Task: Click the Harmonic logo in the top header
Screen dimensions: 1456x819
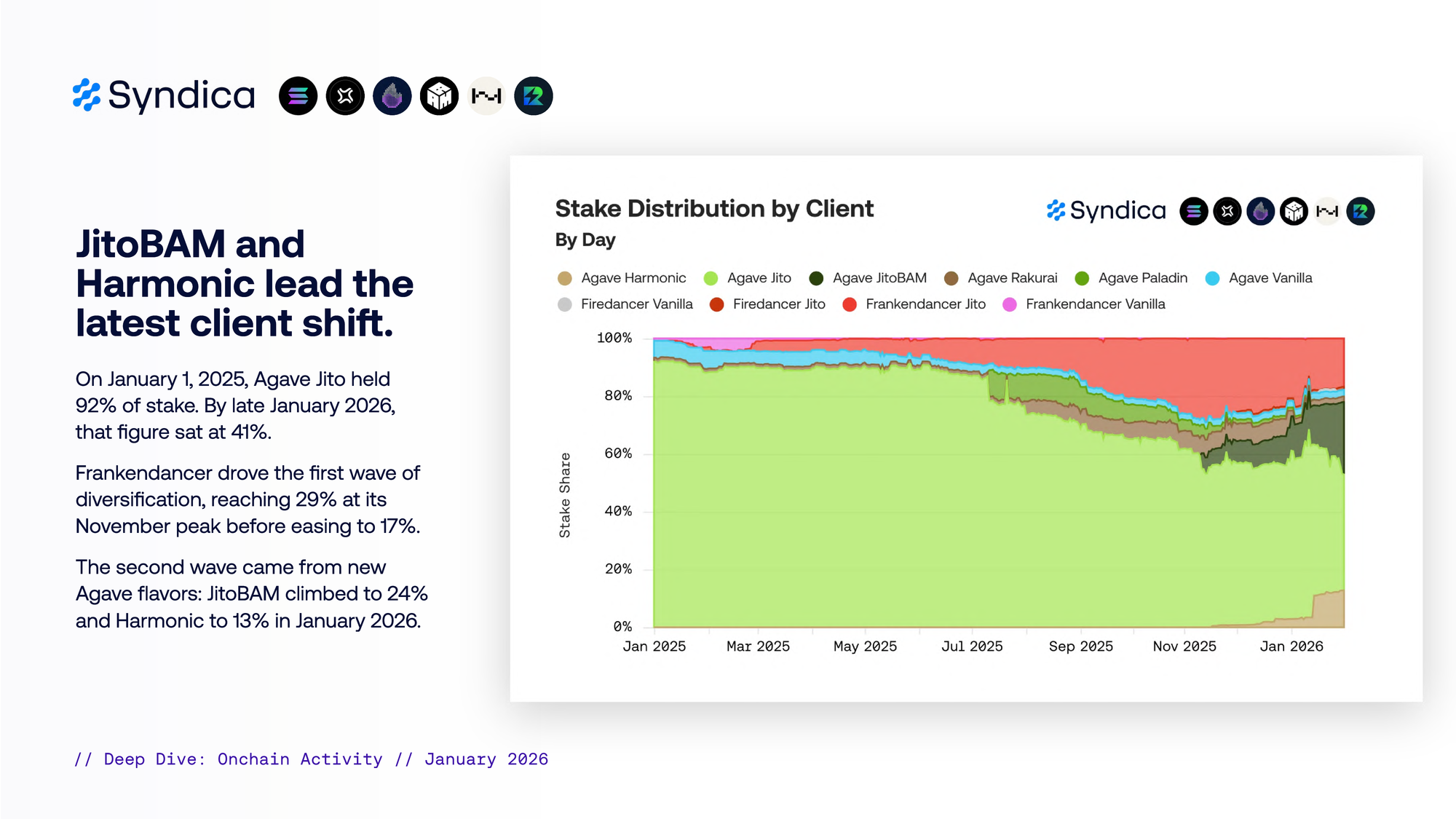Action: (486, 96)
